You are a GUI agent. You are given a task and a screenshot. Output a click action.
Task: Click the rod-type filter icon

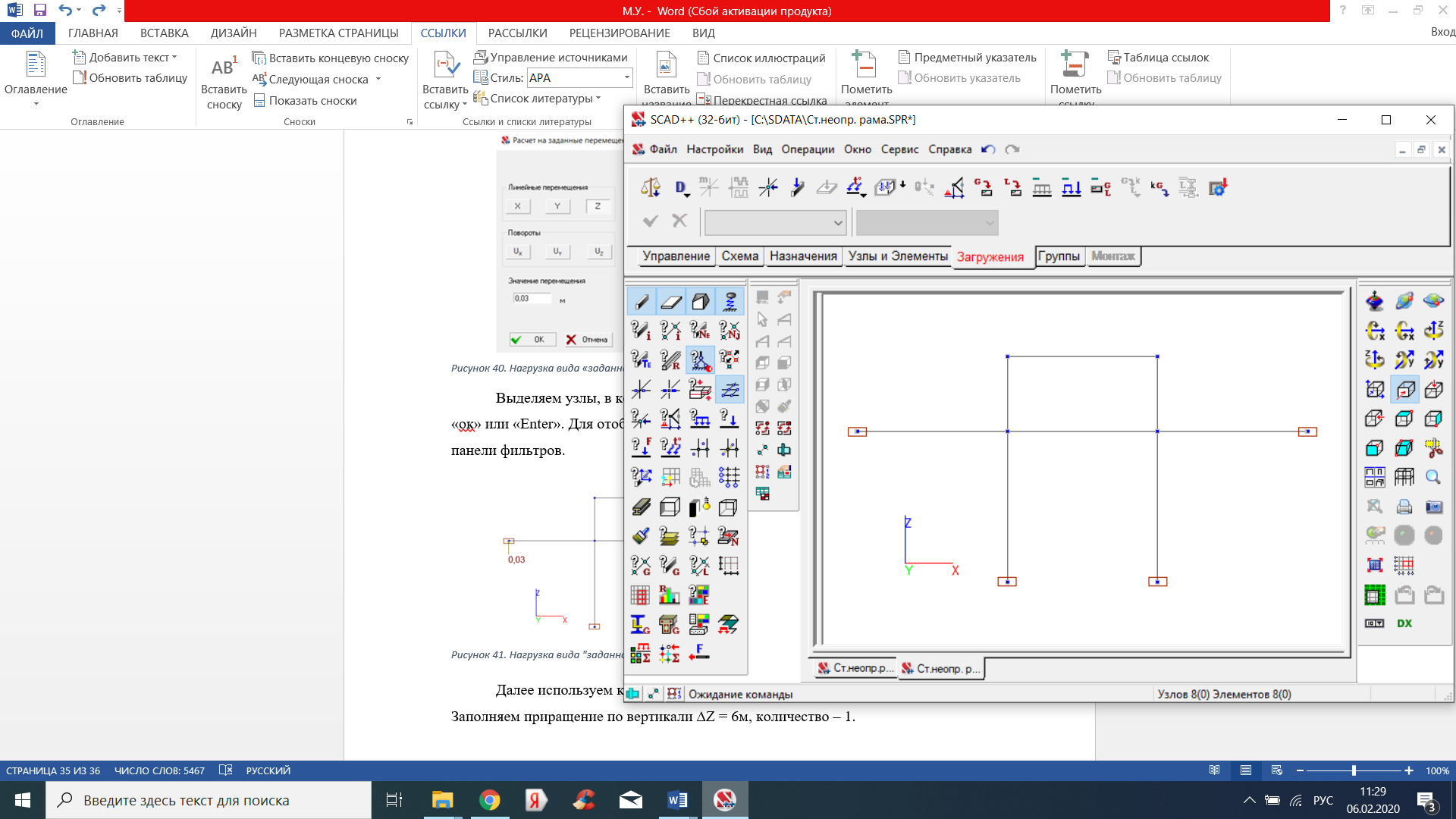642,302
